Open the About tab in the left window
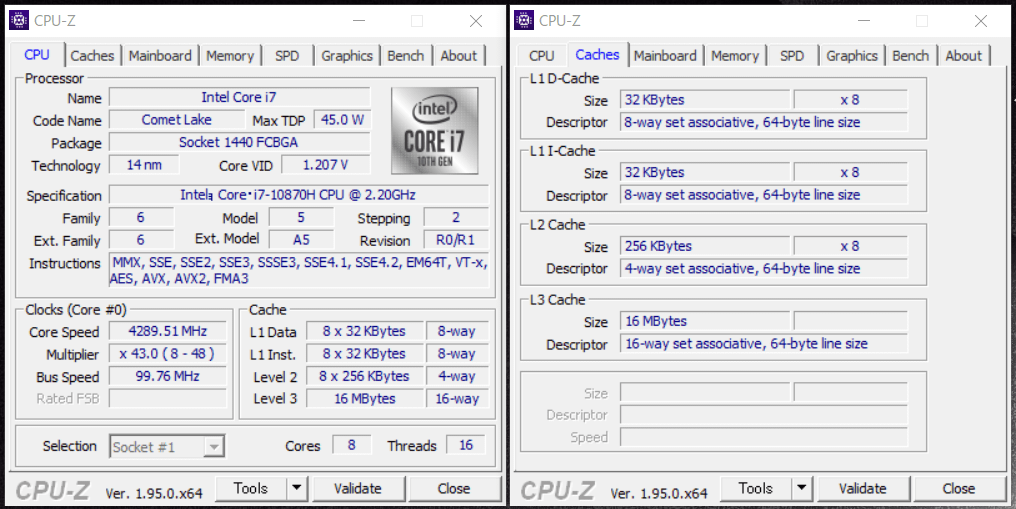 (x=459, y=56)
